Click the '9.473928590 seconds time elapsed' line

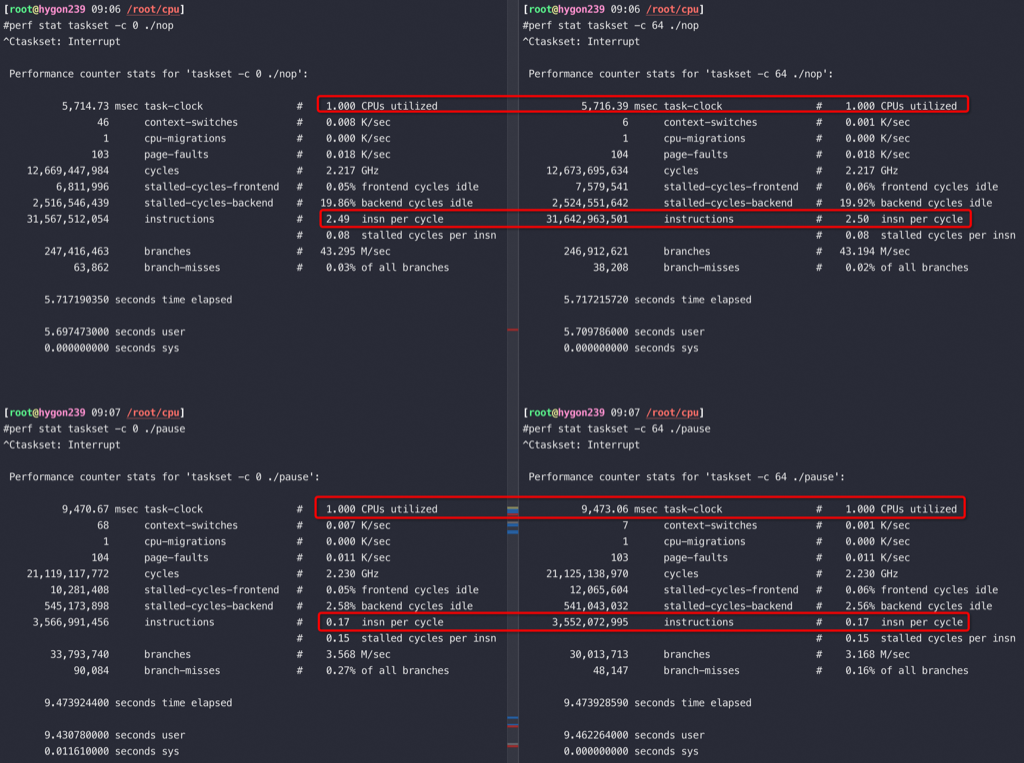click(657, 703)
